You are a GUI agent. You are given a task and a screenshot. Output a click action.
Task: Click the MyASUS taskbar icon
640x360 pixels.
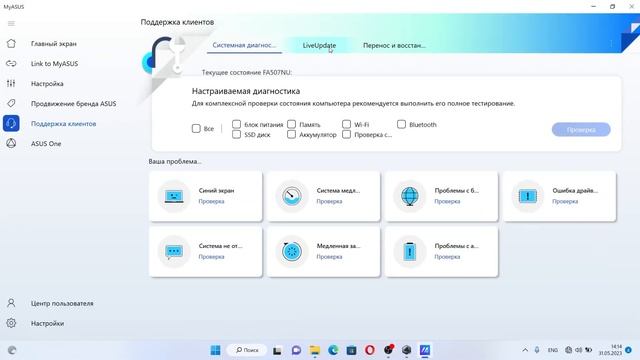coord(425,350)
